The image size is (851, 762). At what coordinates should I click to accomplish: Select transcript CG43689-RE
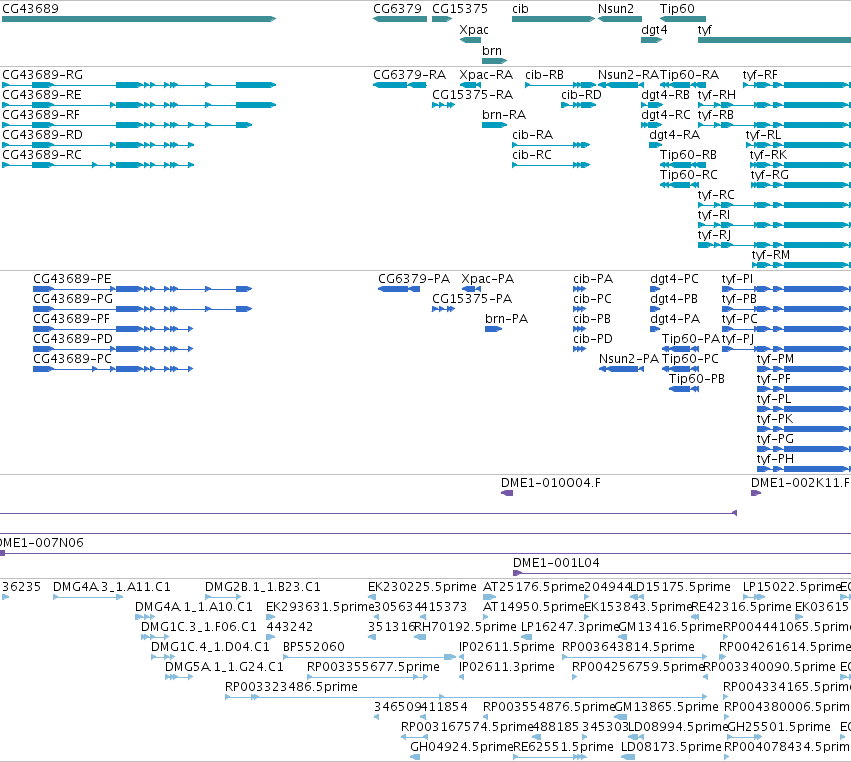pyautogui.click(x=139, y=105)
